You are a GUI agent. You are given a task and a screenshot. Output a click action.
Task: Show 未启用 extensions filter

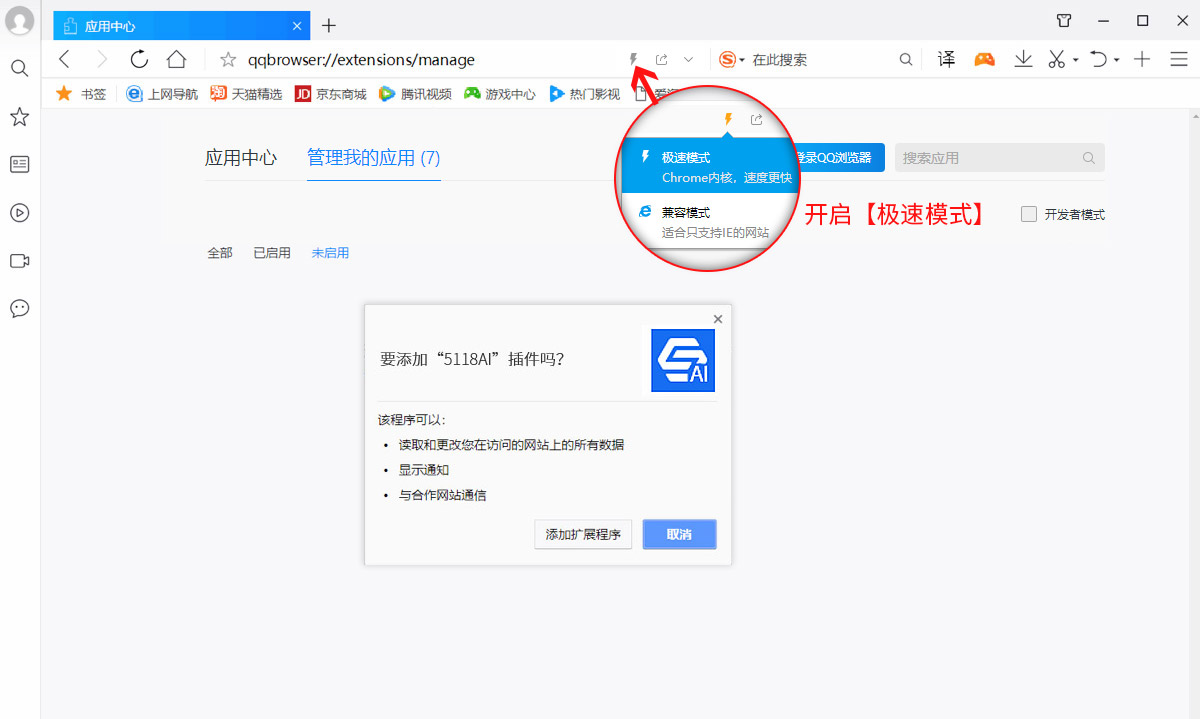(x=330, y=253)
